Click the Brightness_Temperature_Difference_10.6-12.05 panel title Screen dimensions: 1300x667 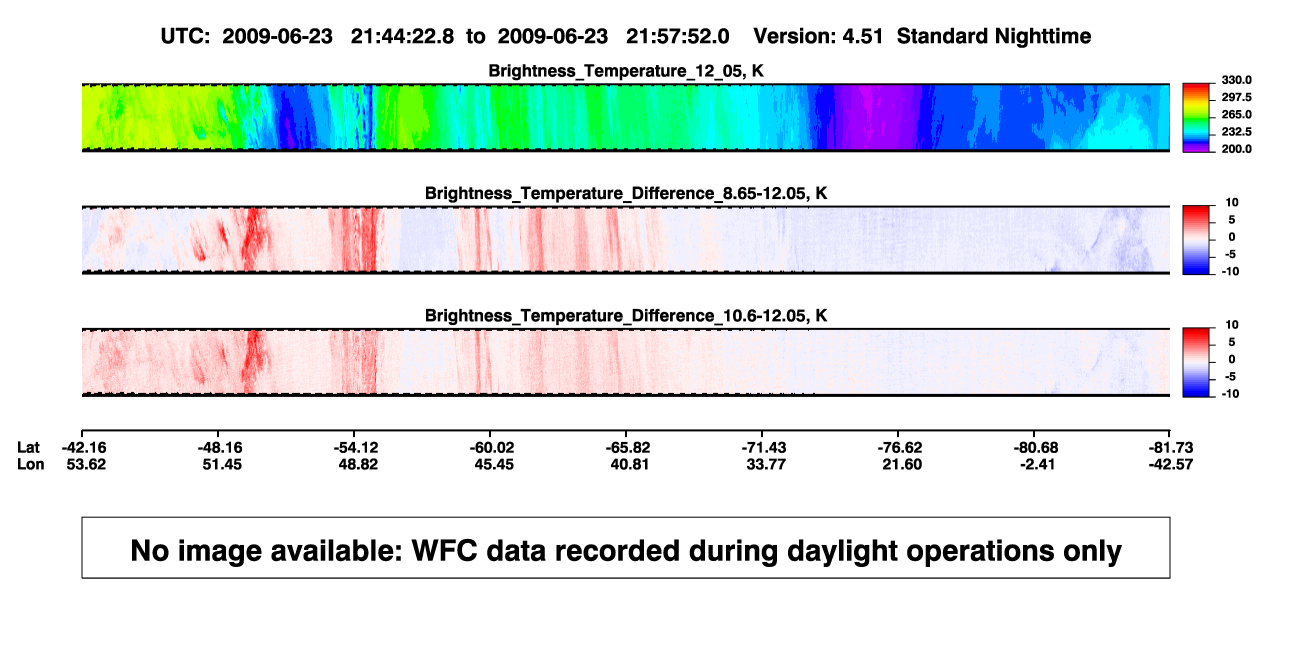coord(626,315)
